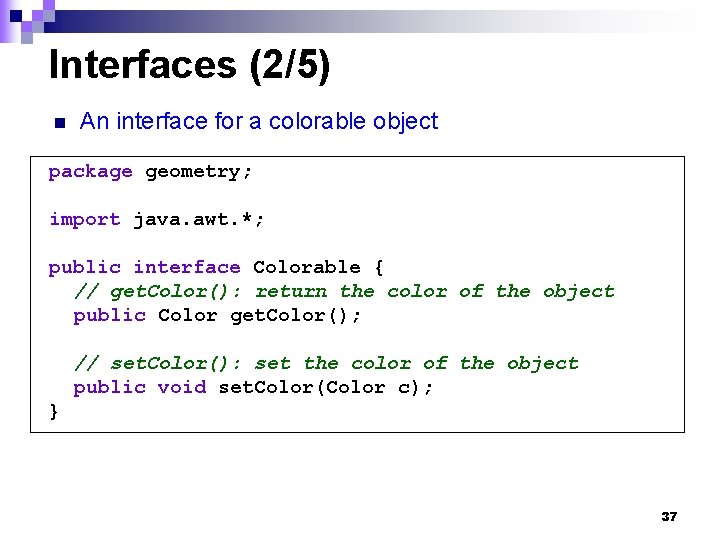Click the "interface" keyword in code

point(187,267)
